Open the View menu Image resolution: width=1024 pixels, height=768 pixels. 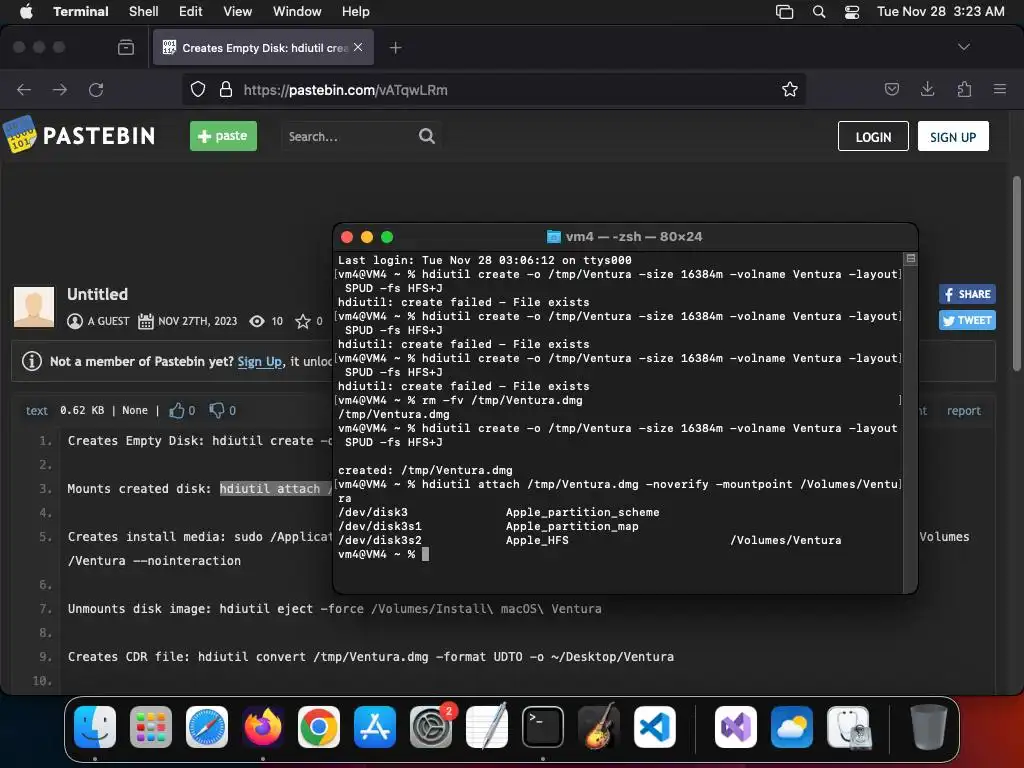point(237,11)
